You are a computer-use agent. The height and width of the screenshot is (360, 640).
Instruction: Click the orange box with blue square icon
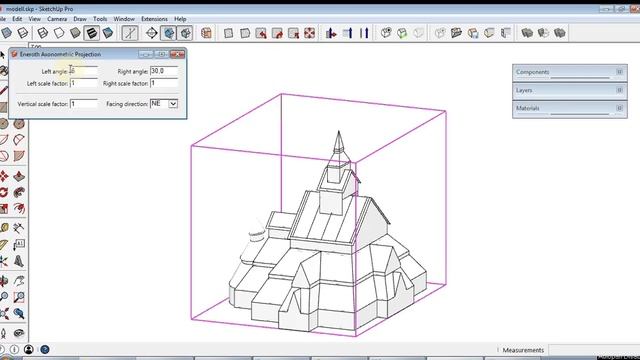pyautogui.click(x=473, y=33)
